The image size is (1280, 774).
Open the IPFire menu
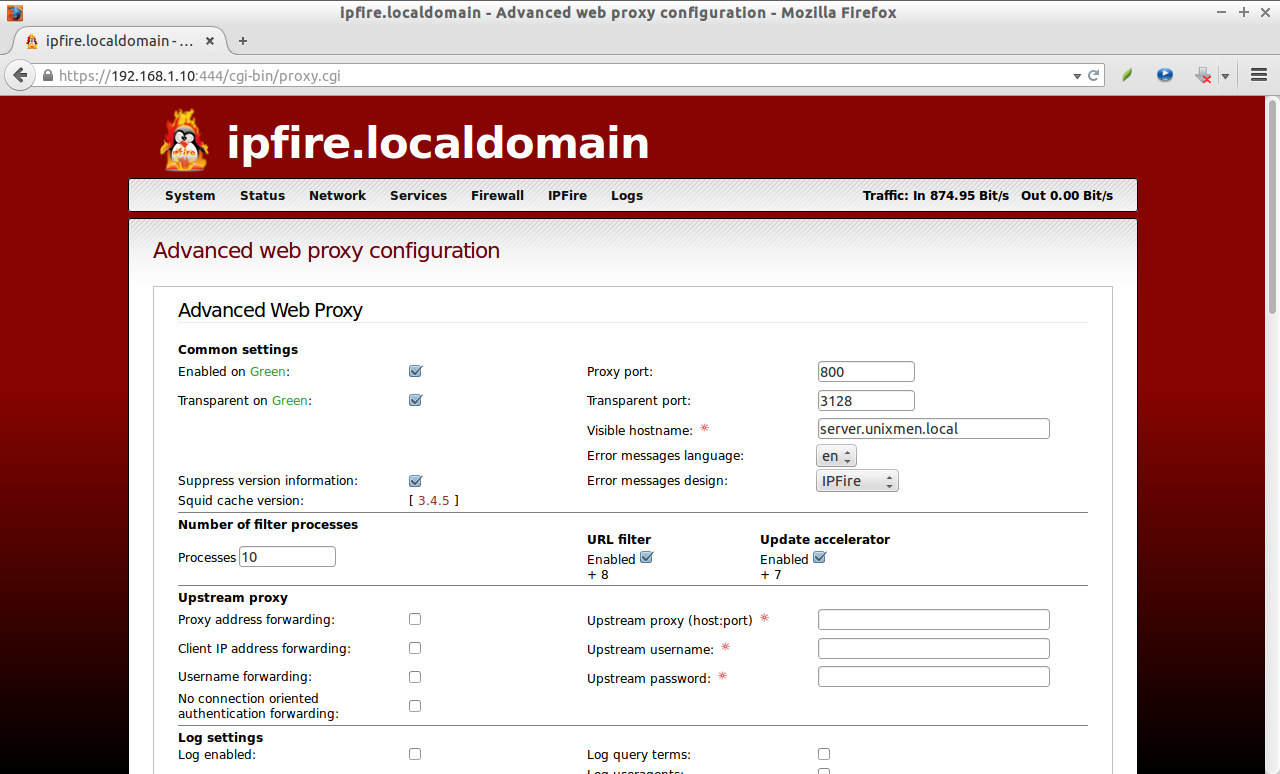click(567, 196)
